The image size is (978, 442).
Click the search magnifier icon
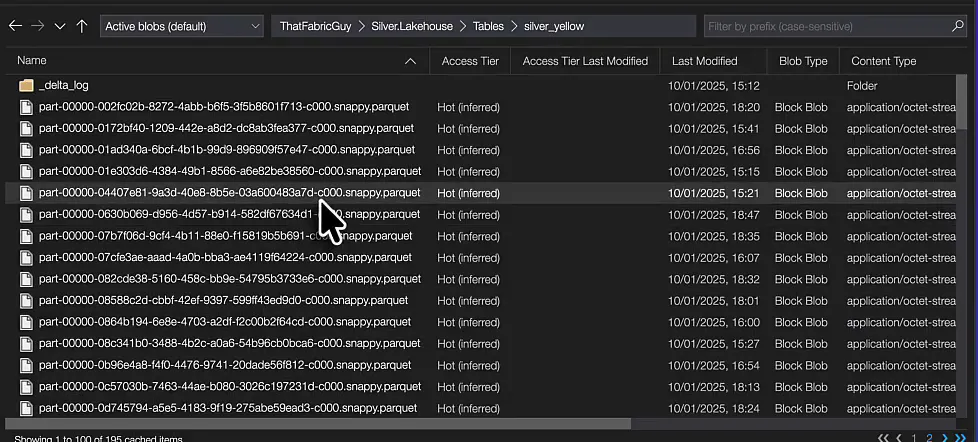tap(959, 26)
